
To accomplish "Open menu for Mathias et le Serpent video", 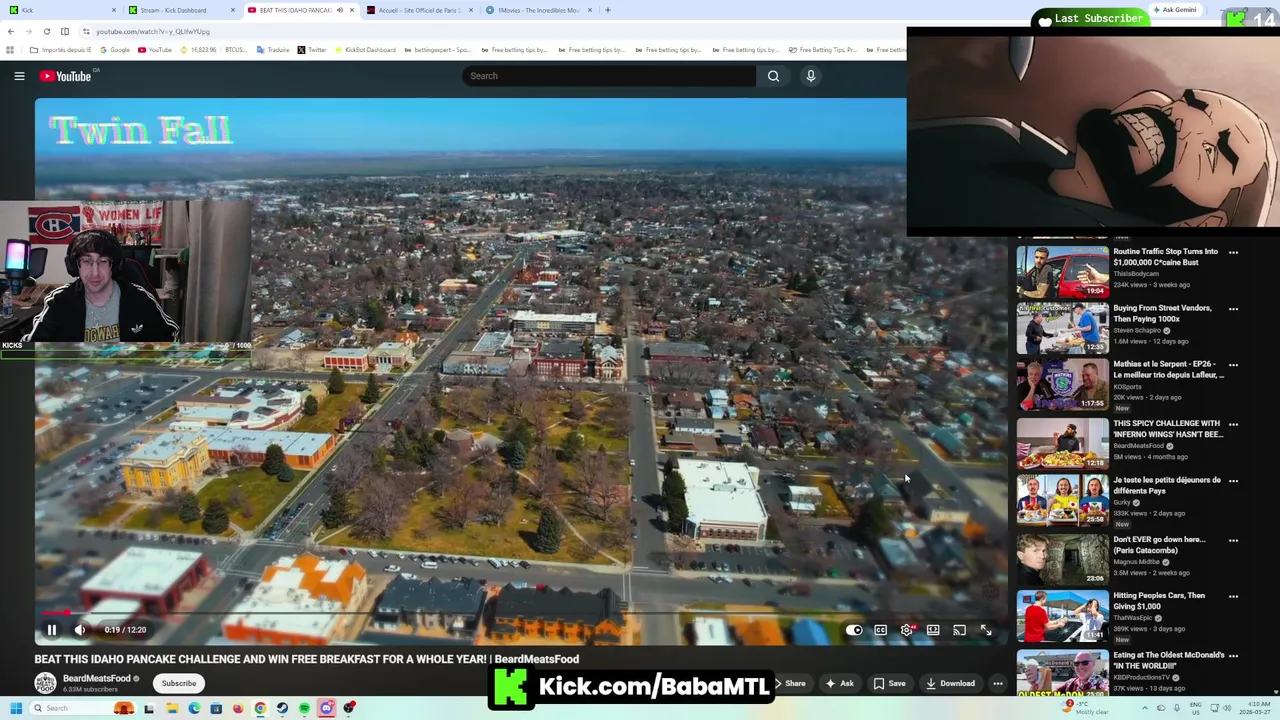I will point(1233,365).
